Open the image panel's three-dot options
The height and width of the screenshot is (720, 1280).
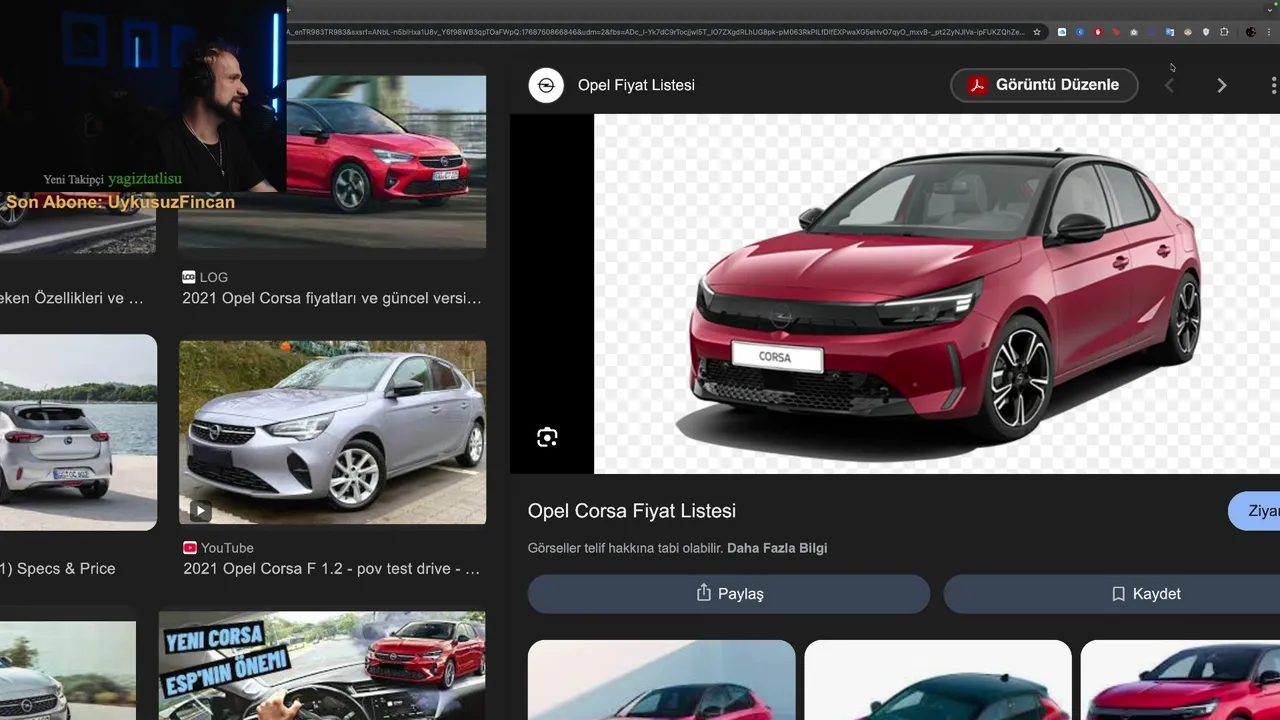[x=1273, y=86]
